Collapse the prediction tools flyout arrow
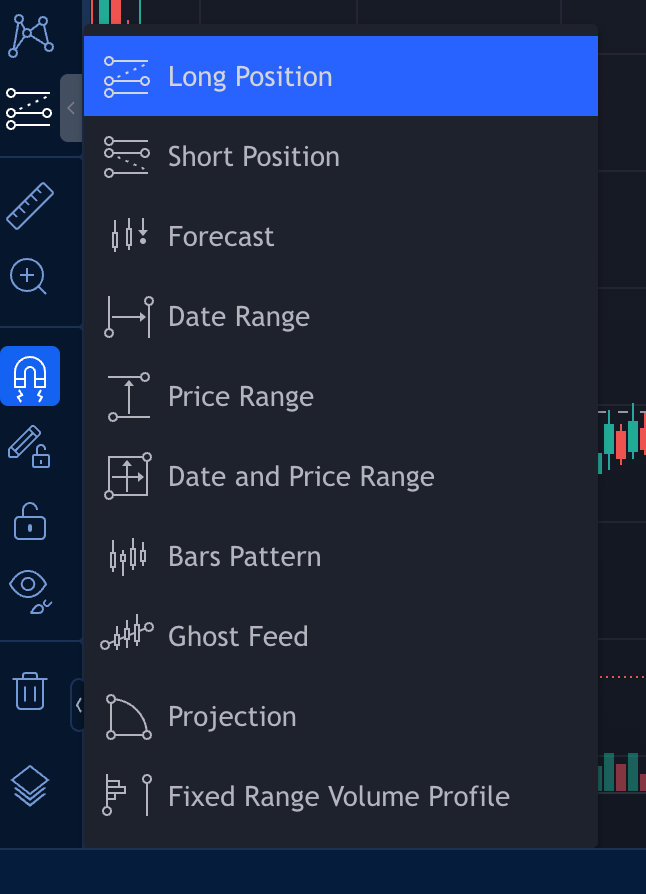Viewport: 646px width, 894px height. click(x=71, y=108)
